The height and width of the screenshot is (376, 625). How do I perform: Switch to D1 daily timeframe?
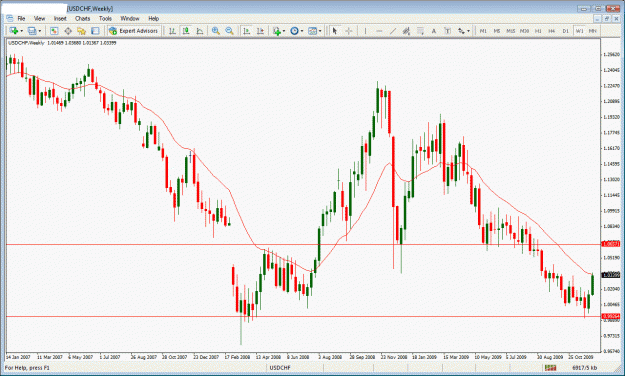[x=565, y=31]
